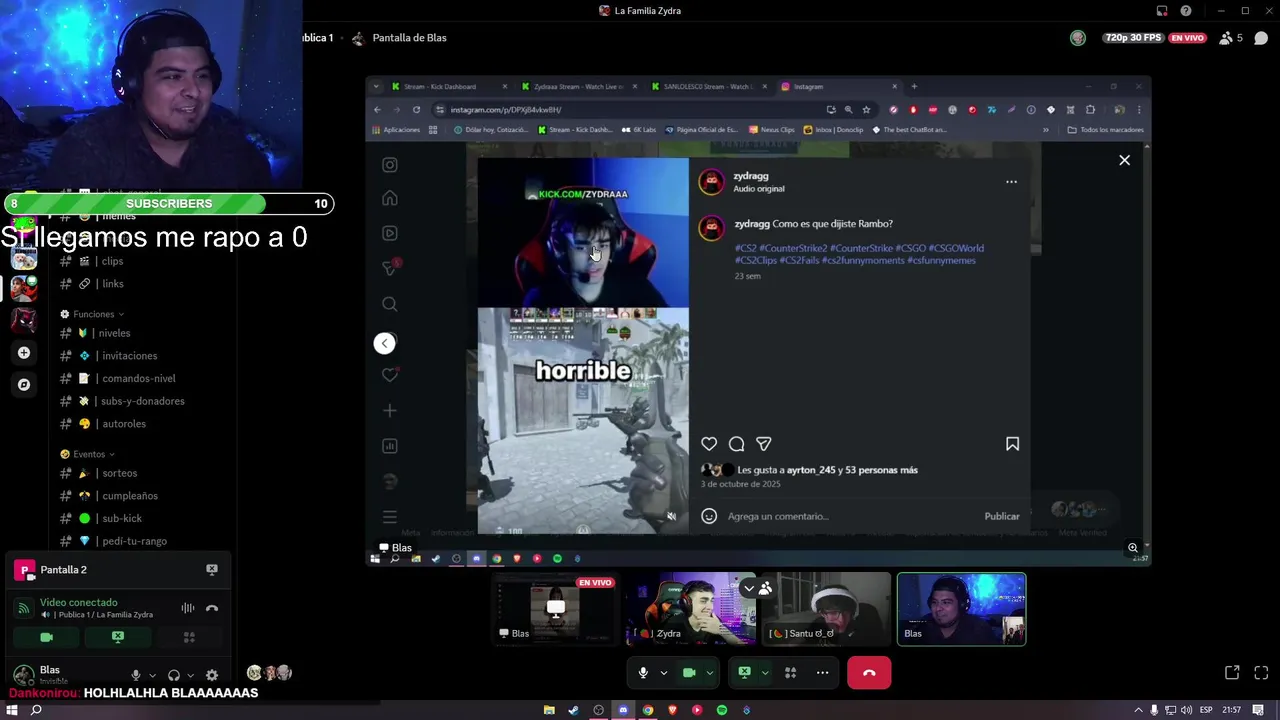Toggle camera button in voice panel
Screen dimensions: 1280x720
point(46,637)
